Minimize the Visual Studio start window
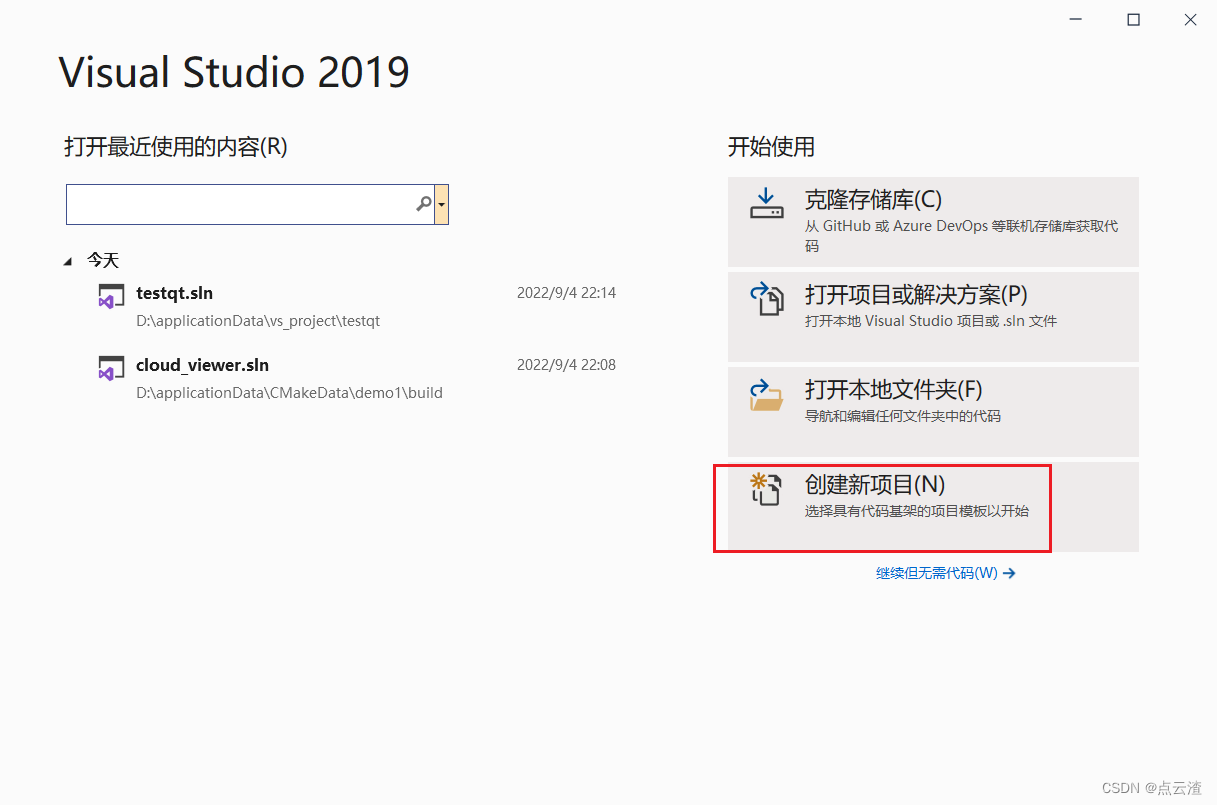The image size is (1217, 805). (1075, 19)
